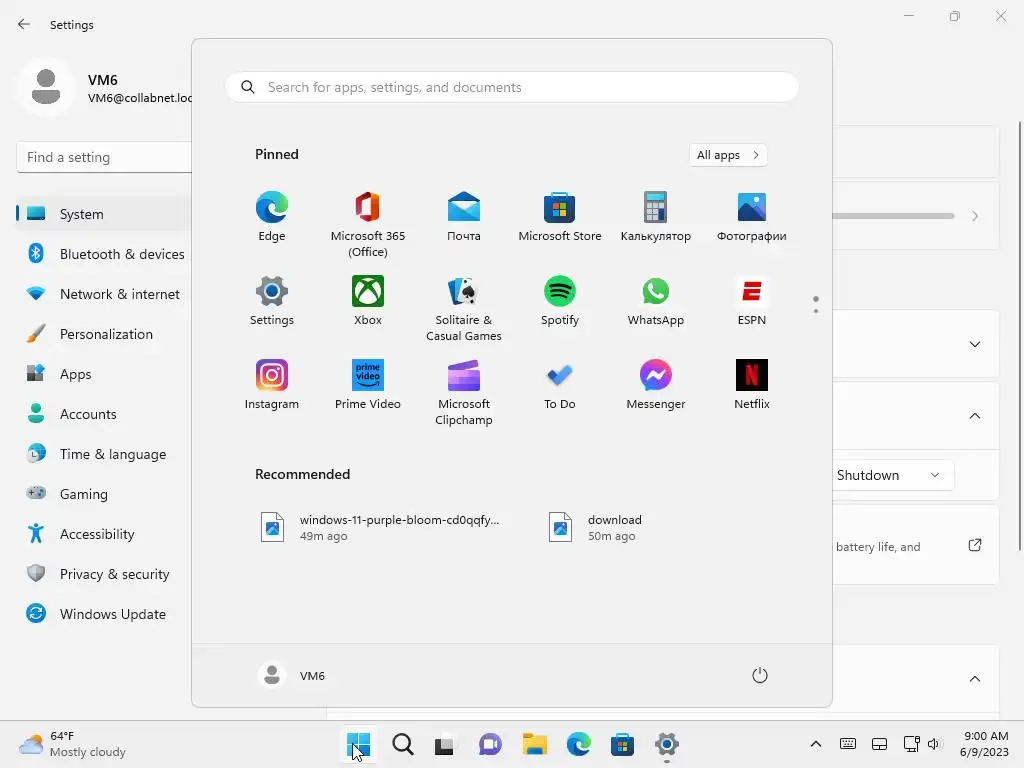The height and width of the screenshot is (768, 1024).
Task: Open the battery life external link
Action: (974, 545)
